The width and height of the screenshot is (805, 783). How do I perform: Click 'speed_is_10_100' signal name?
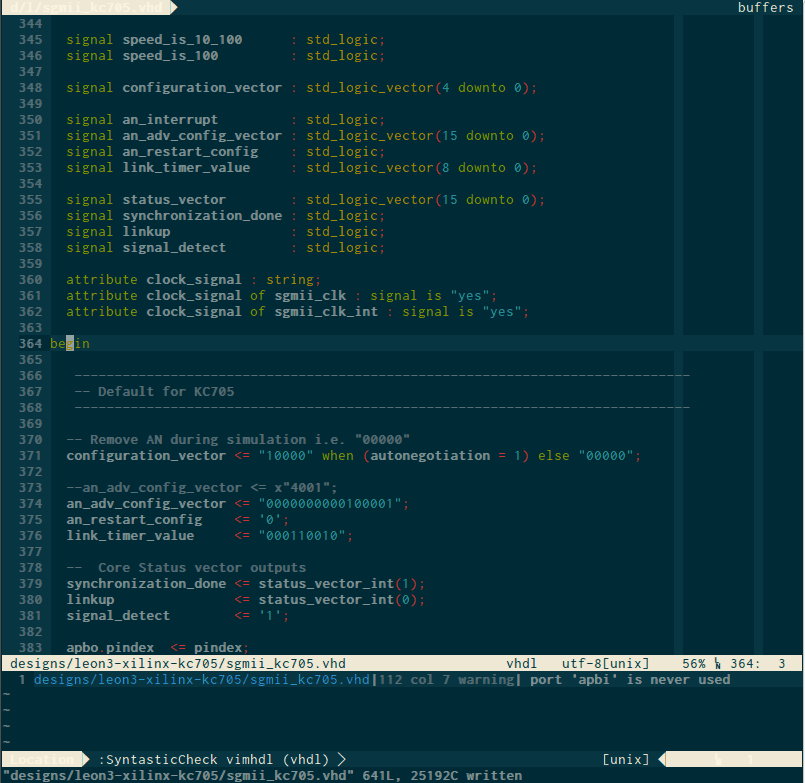click(182, 40)
